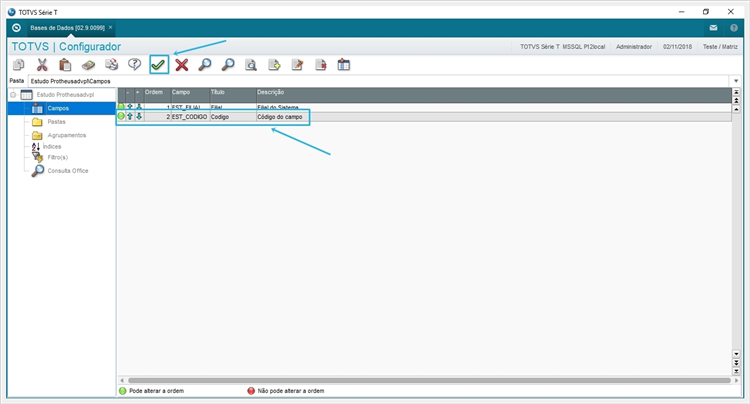Collapse the Estudo Protheusadvpl tree node
This screenshot has width=750, height=404.
13,95
